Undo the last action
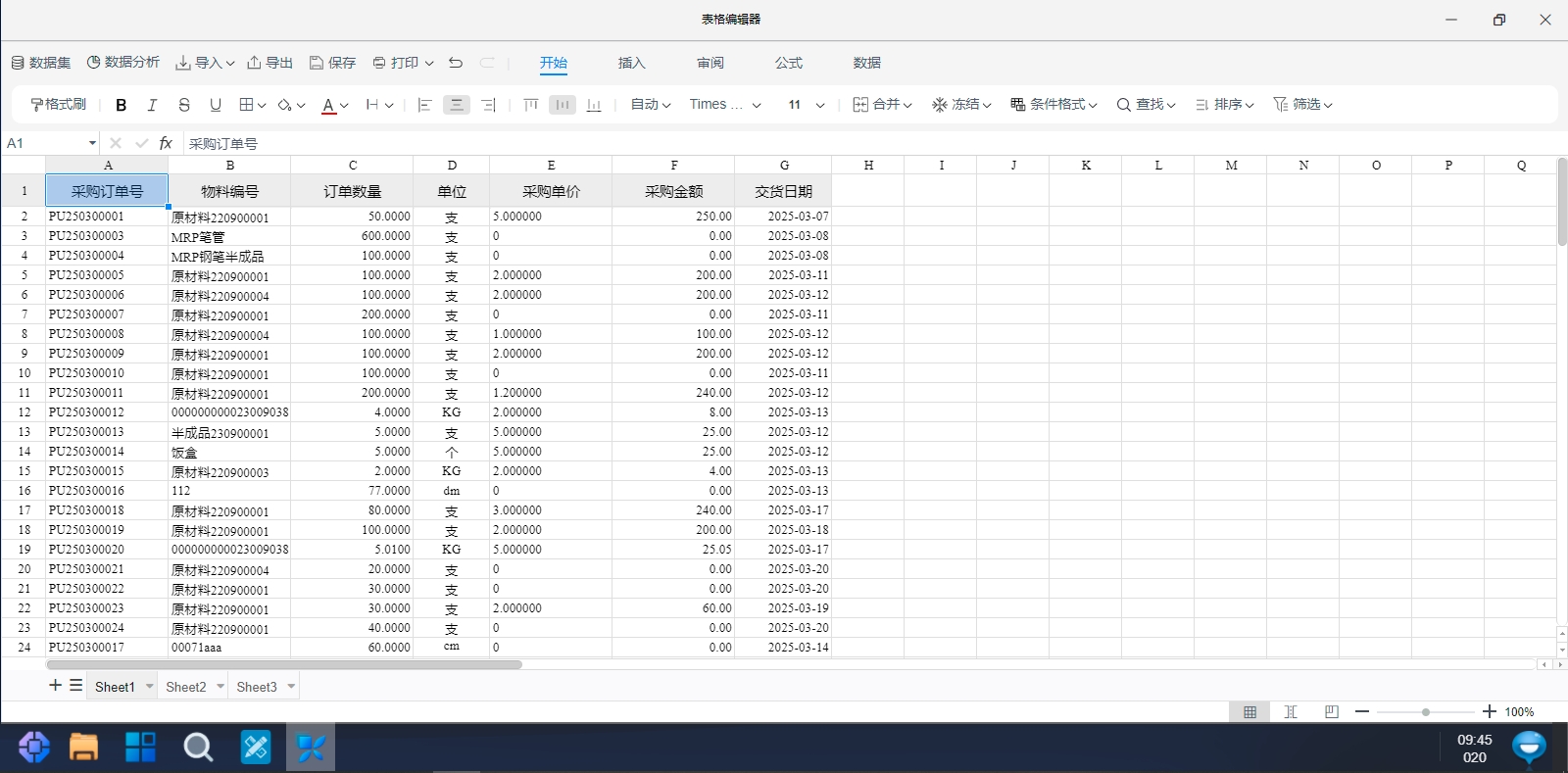This screenshot has height=773, width=1568. pyautogui.click(x=456, y=63)
